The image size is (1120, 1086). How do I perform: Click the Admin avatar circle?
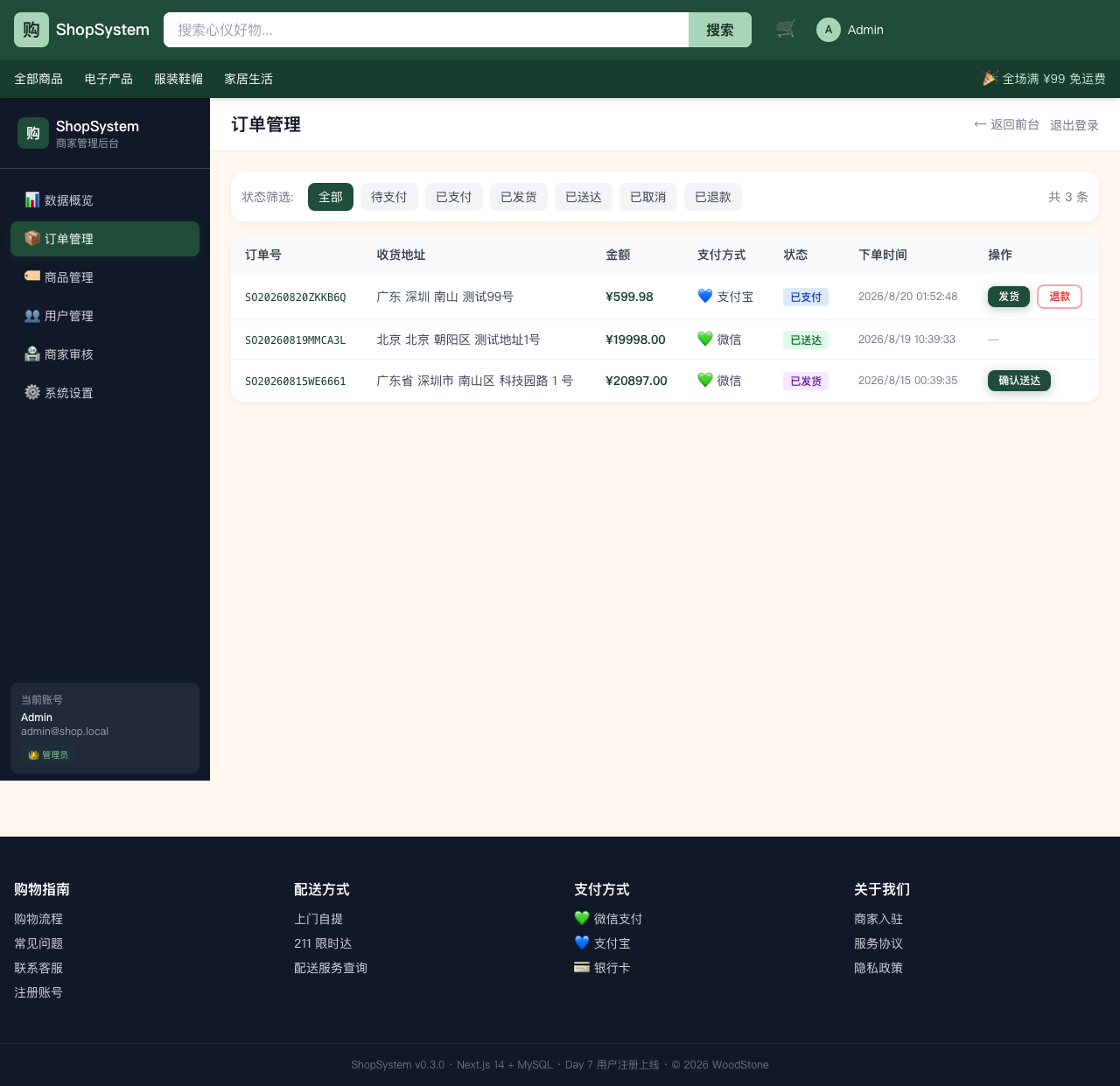pyautogui.click(x=829, y=30)
